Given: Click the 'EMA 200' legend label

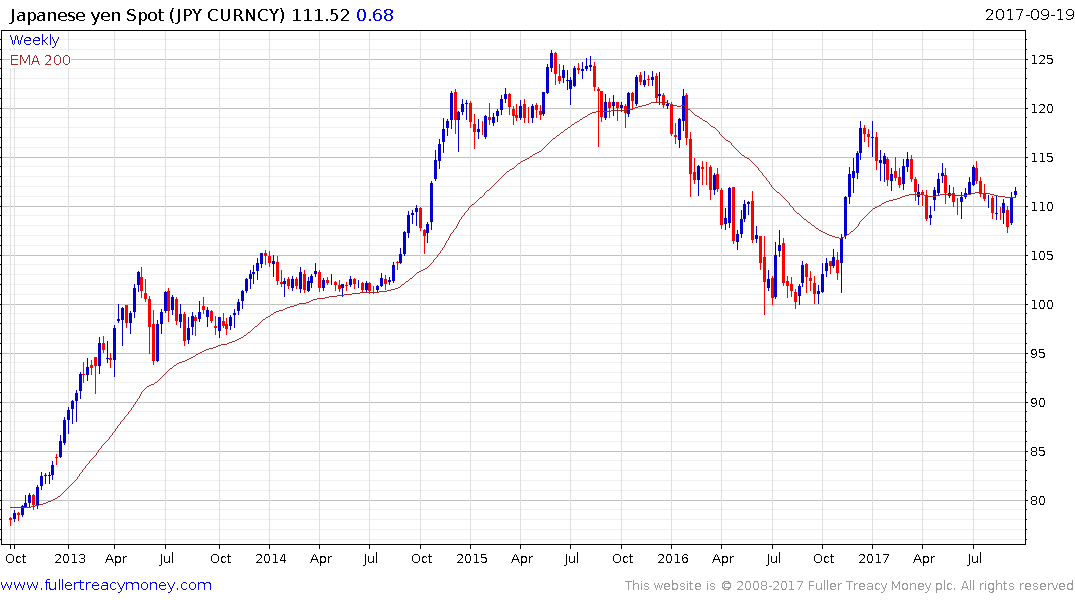Looking at the screenshot, I should (40, 60).
